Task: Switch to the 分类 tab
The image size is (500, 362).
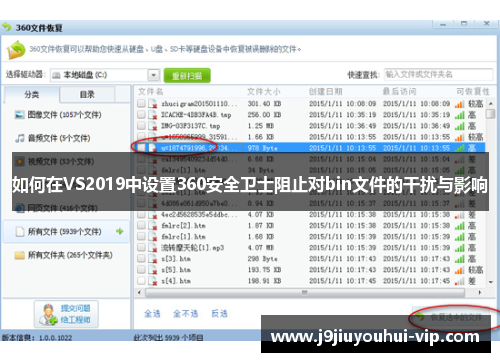Action: [x=32, y=94]
